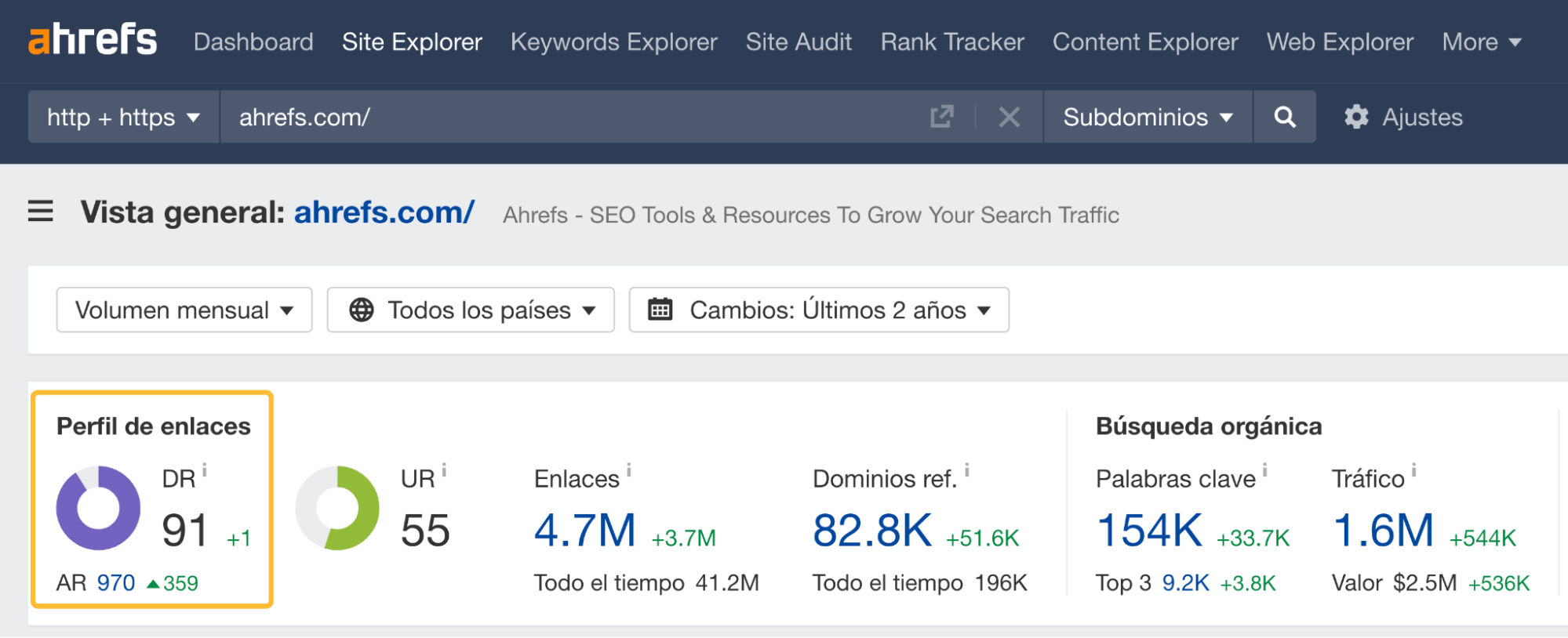Open Volumen mensual dropdown

pos(184,310)
